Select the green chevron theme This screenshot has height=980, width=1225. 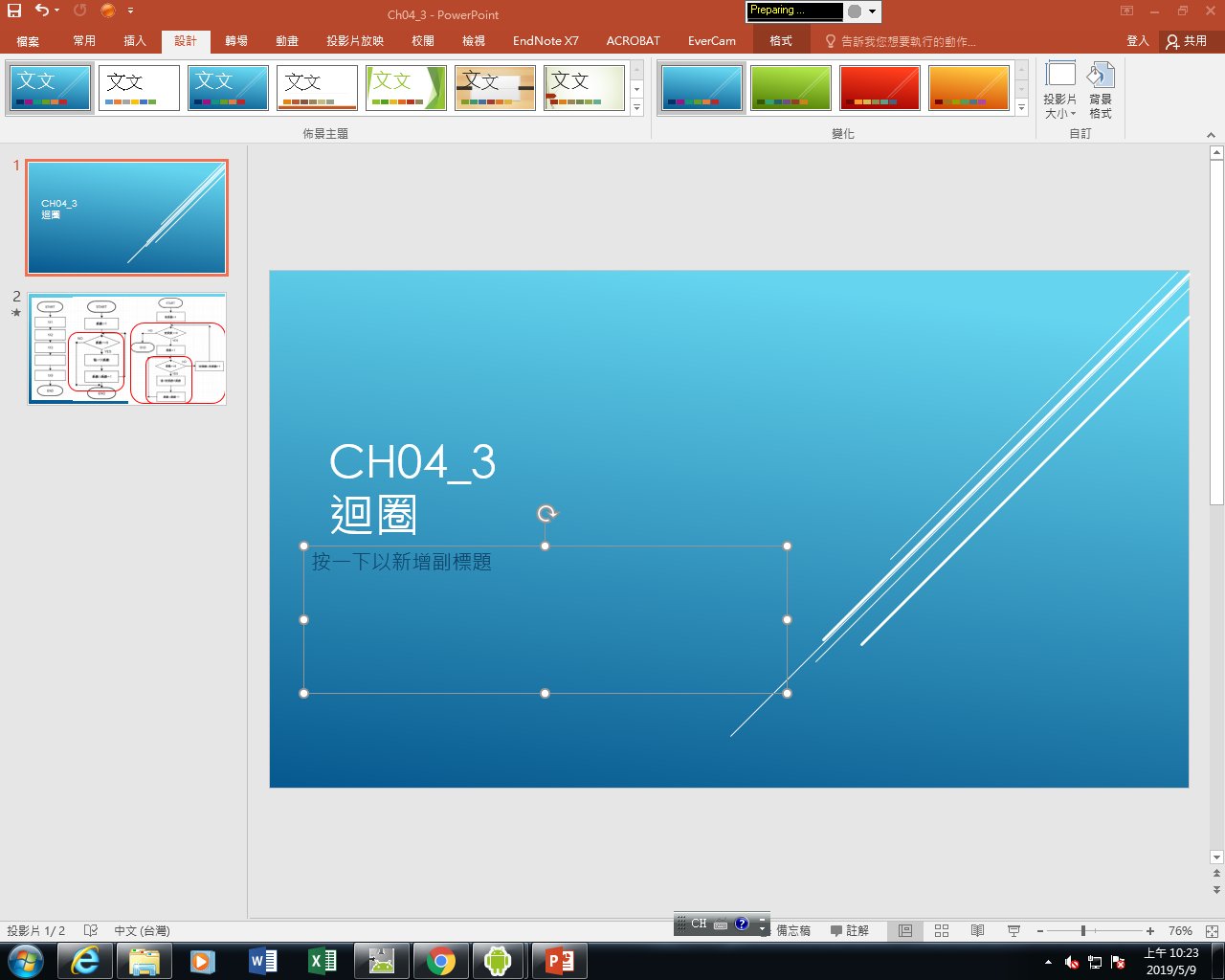(x=406, y=88)
